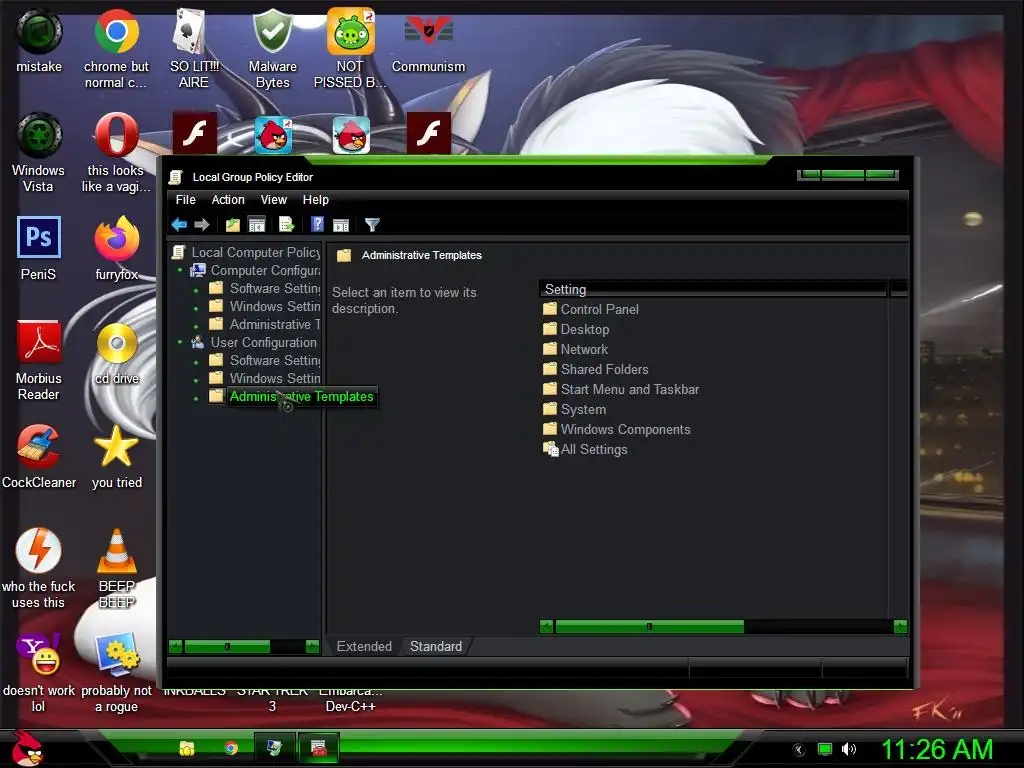
Task: Open Start Menu and Taskbar folder
Action: pyautogui.click(x=630, y=390)
